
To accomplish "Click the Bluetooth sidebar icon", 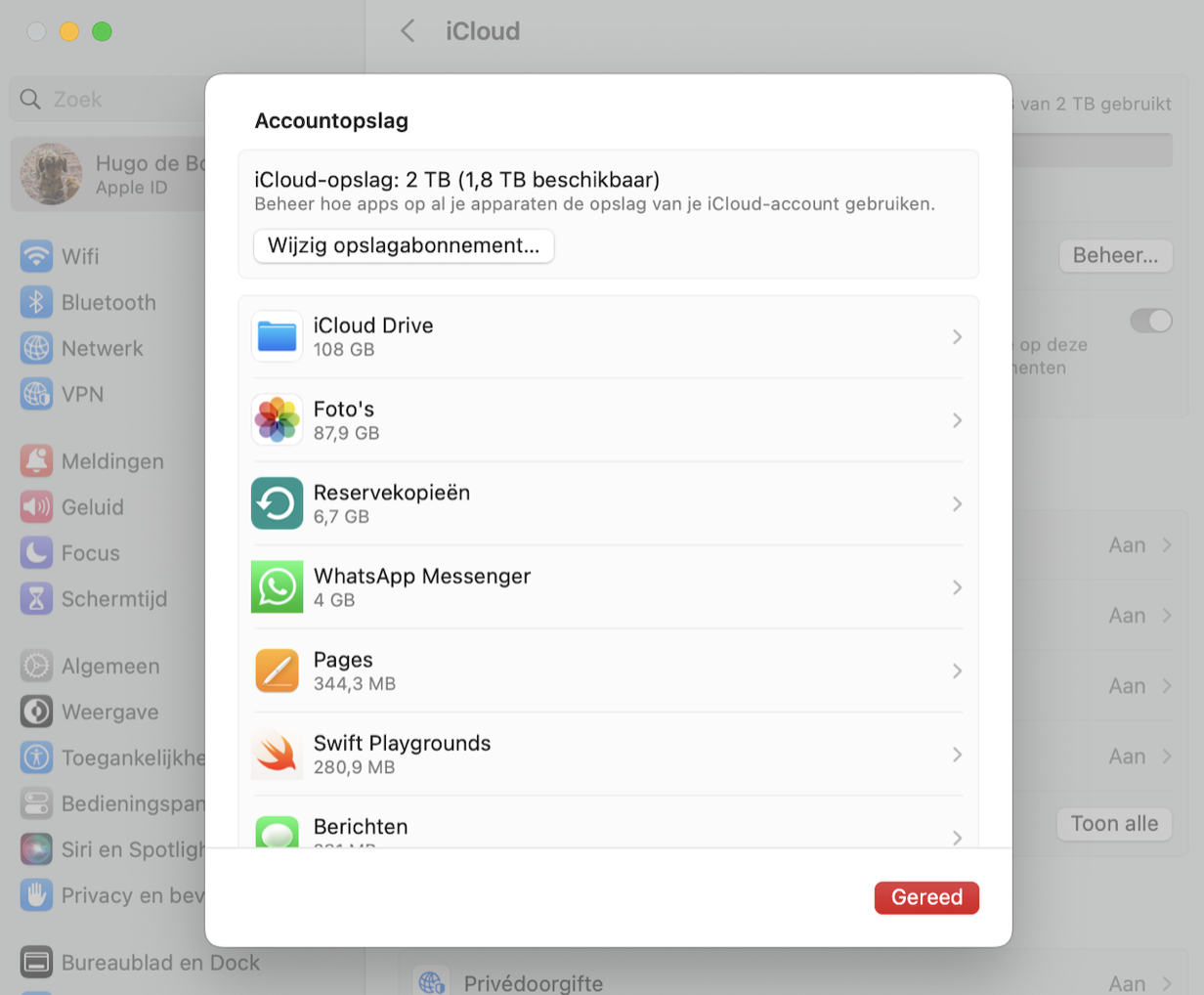I will tap(36, 302).
